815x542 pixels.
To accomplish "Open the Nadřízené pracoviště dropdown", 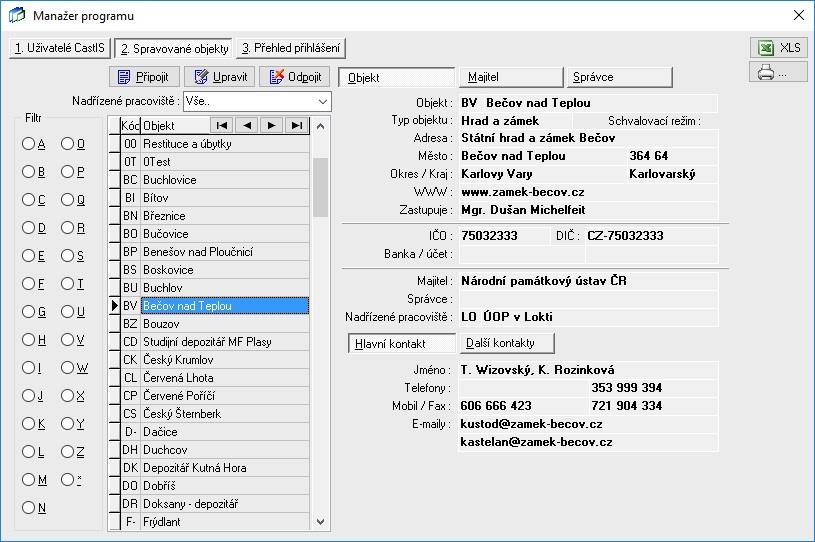I will coord(323,101).
